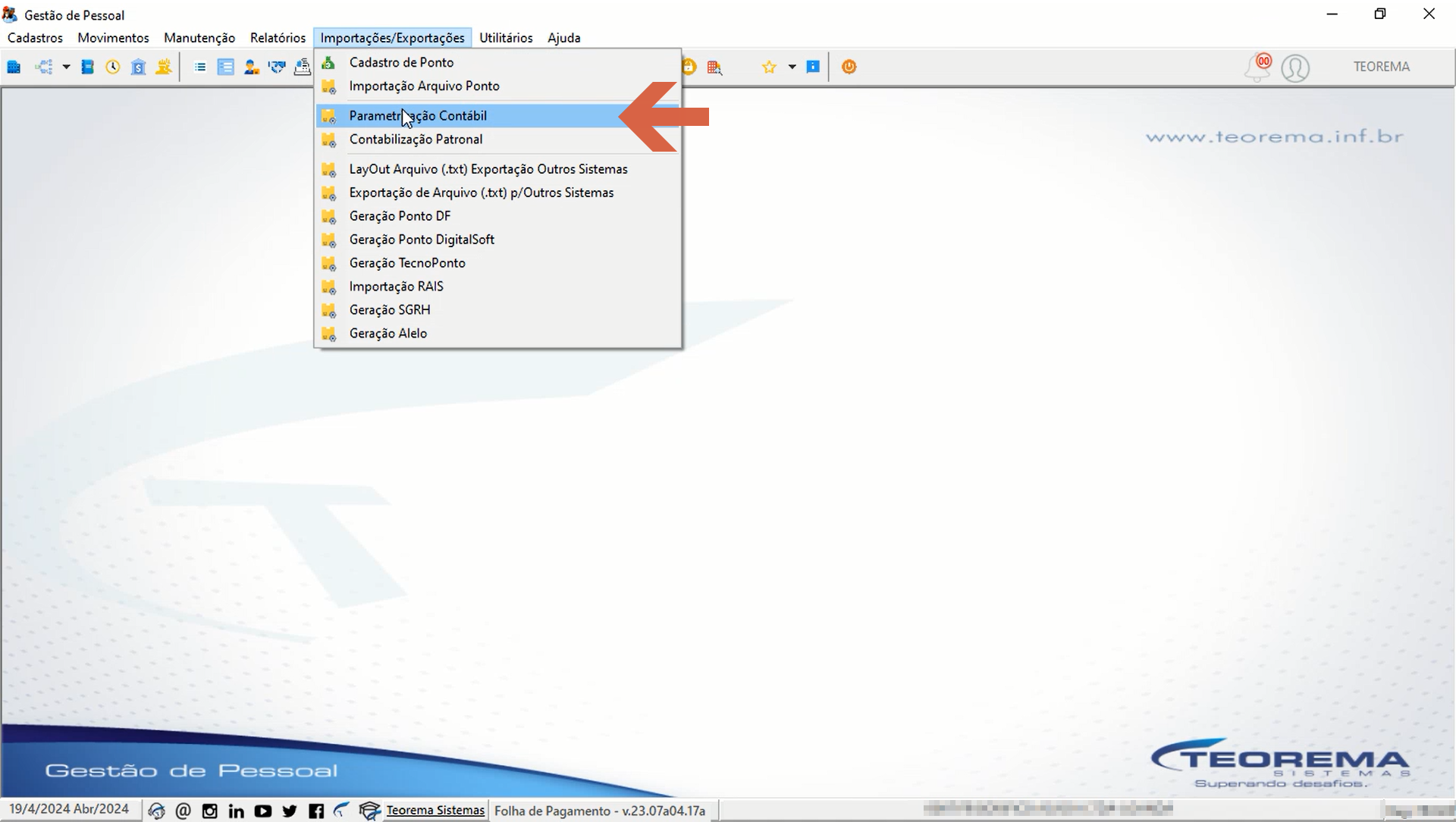Viewport: 1456px width, 822px height.
Task: Click the blue info square toolbar icon
Action: click(x=813, y=67)
